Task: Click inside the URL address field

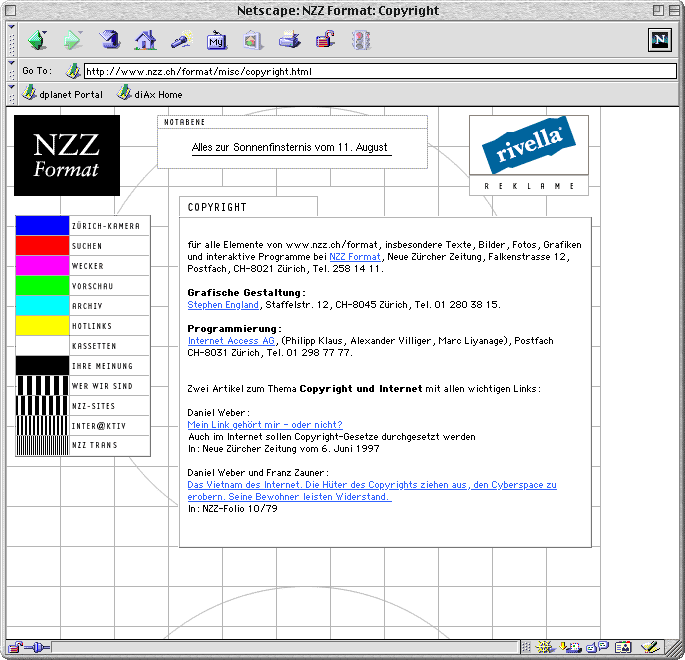Action: pyautogui.click(x=380, y=71)
